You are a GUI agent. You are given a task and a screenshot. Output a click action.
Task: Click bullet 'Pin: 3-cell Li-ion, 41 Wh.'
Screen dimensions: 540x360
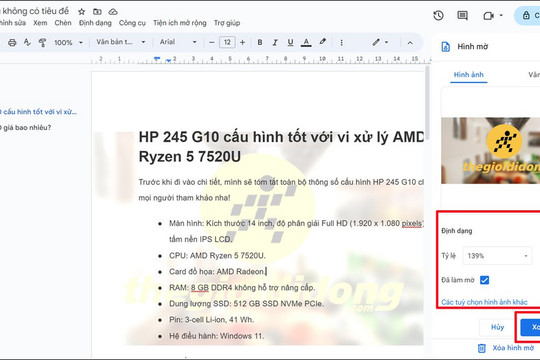(211, 320)
